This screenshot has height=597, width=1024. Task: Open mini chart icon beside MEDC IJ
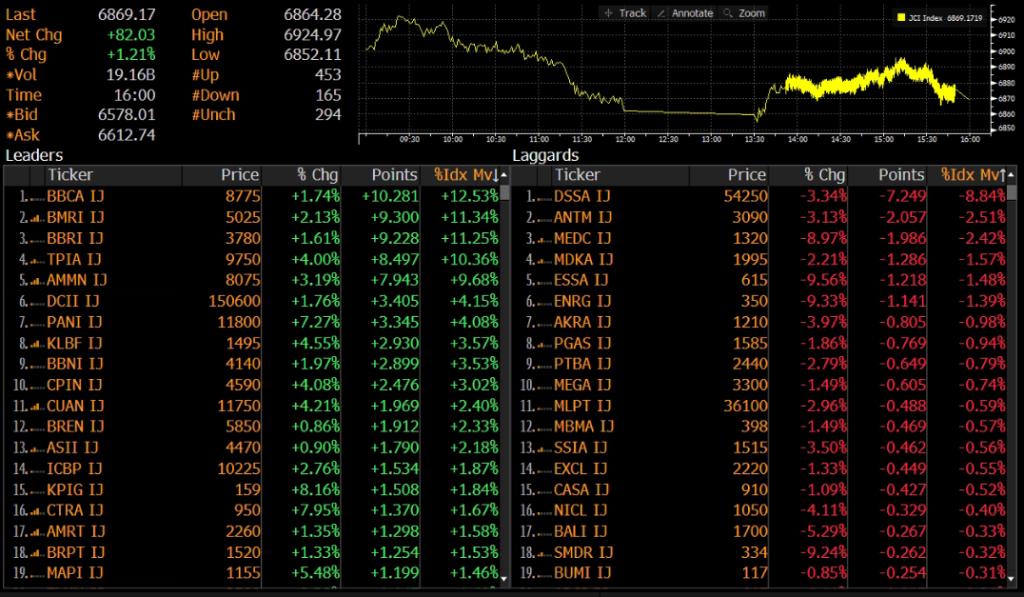[x=545, y=239]
